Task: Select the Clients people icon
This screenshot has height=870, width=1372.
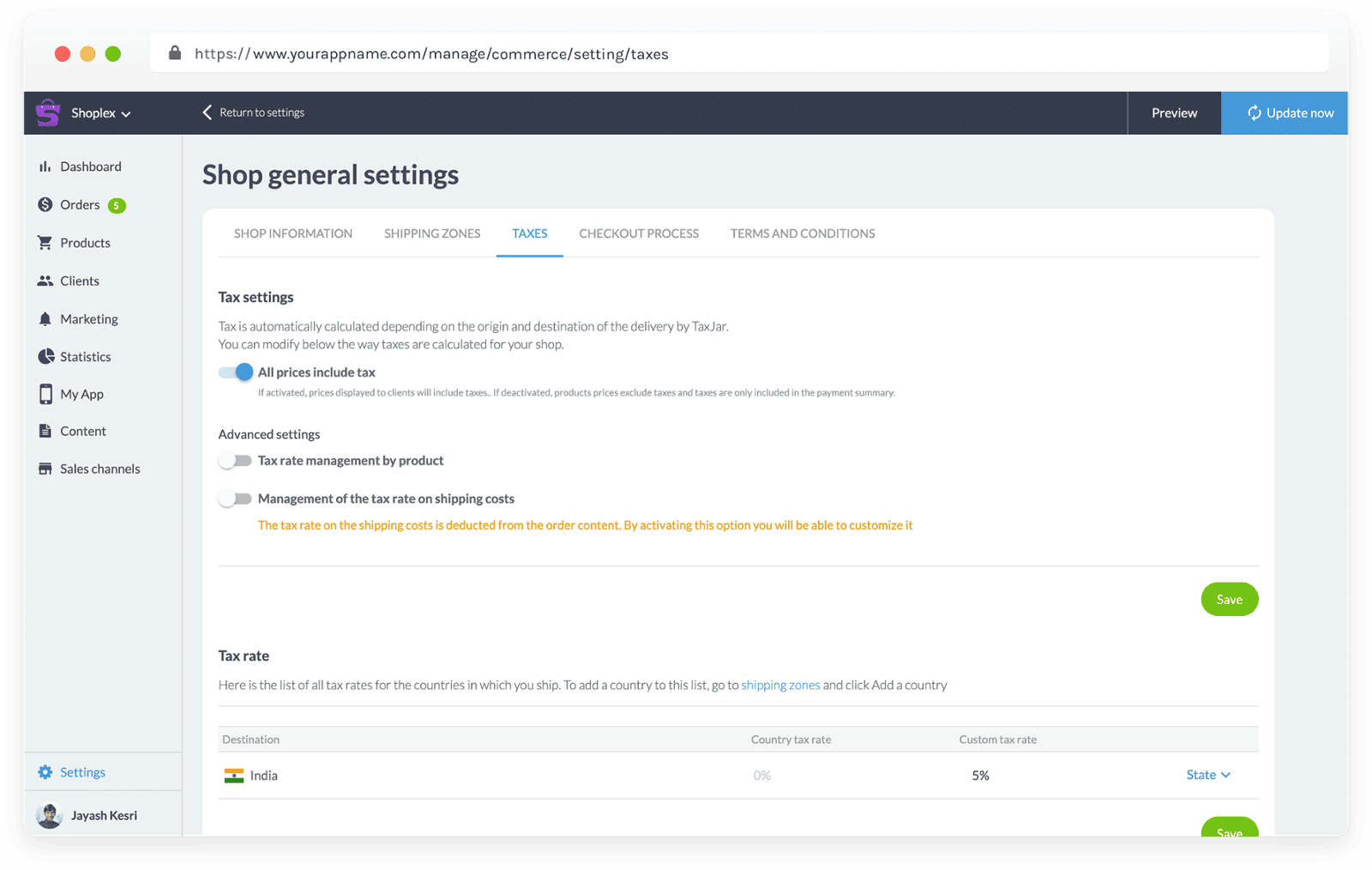Action: [45, 281]
